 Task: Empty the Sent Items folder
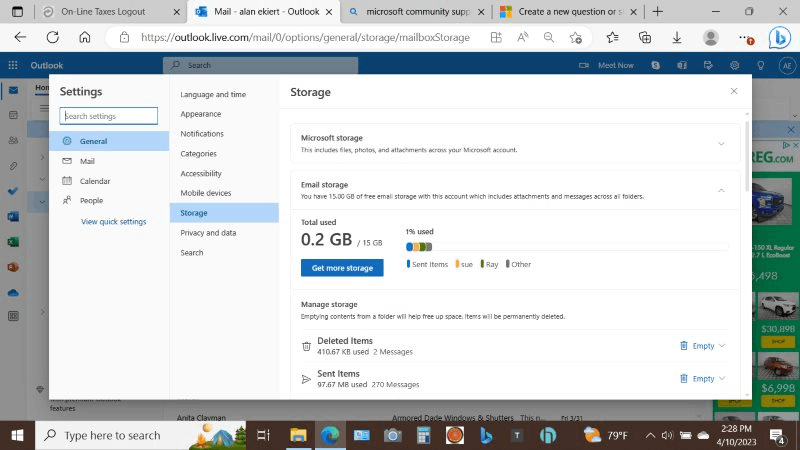(697, 379)
